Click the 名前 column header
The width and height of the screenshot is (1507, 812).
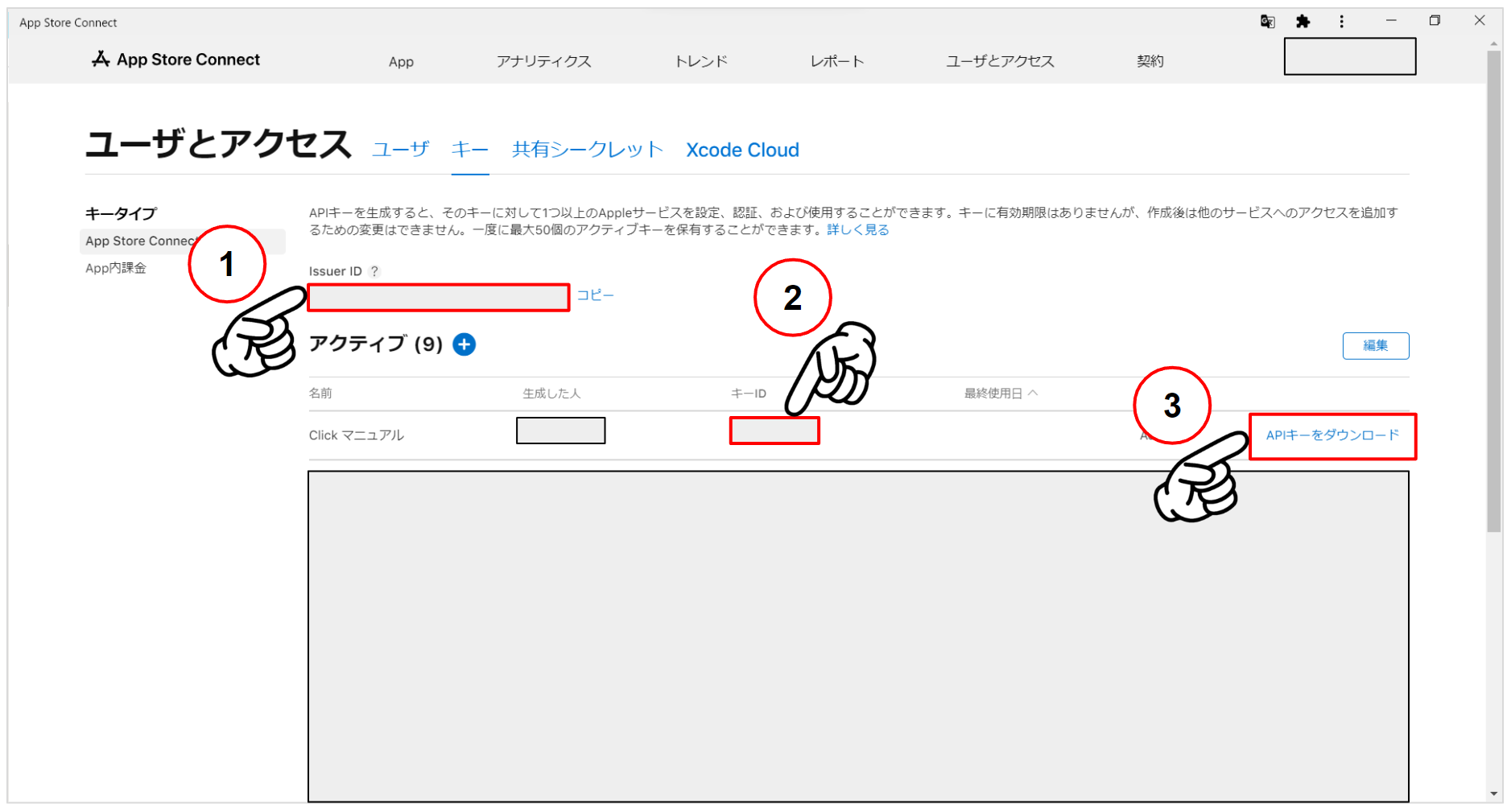320,393
